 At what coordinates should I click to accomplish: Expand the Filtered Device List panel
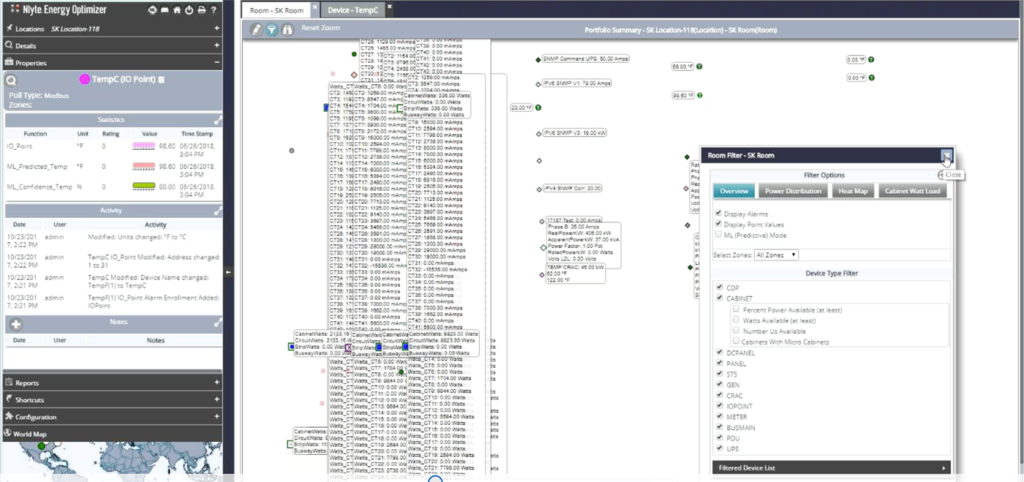[831, 468]
